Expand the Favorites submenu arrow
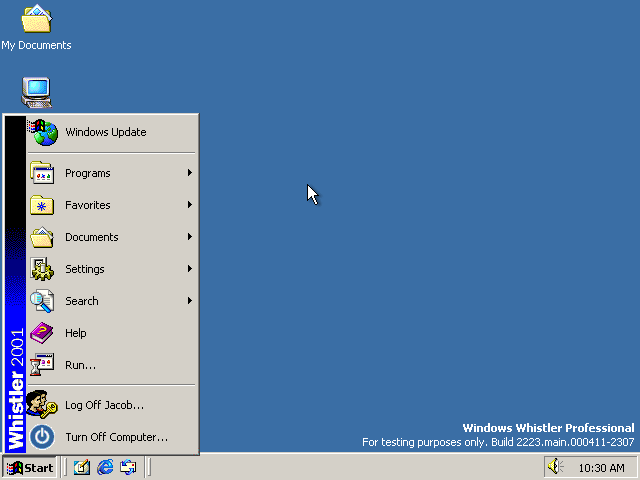Viewport: 640px width, 480px height. point(190,204)
